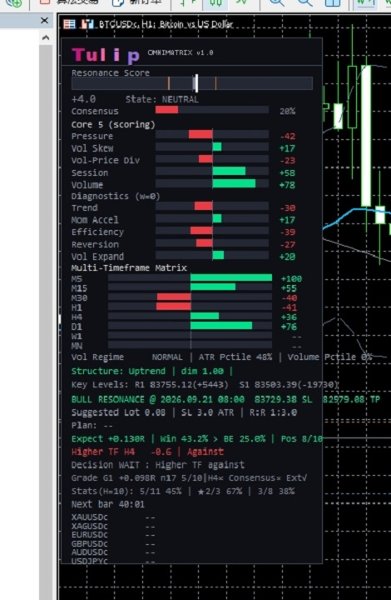
Task: Click the EURUSDc symbol row
Action: [x=113, y=535]
